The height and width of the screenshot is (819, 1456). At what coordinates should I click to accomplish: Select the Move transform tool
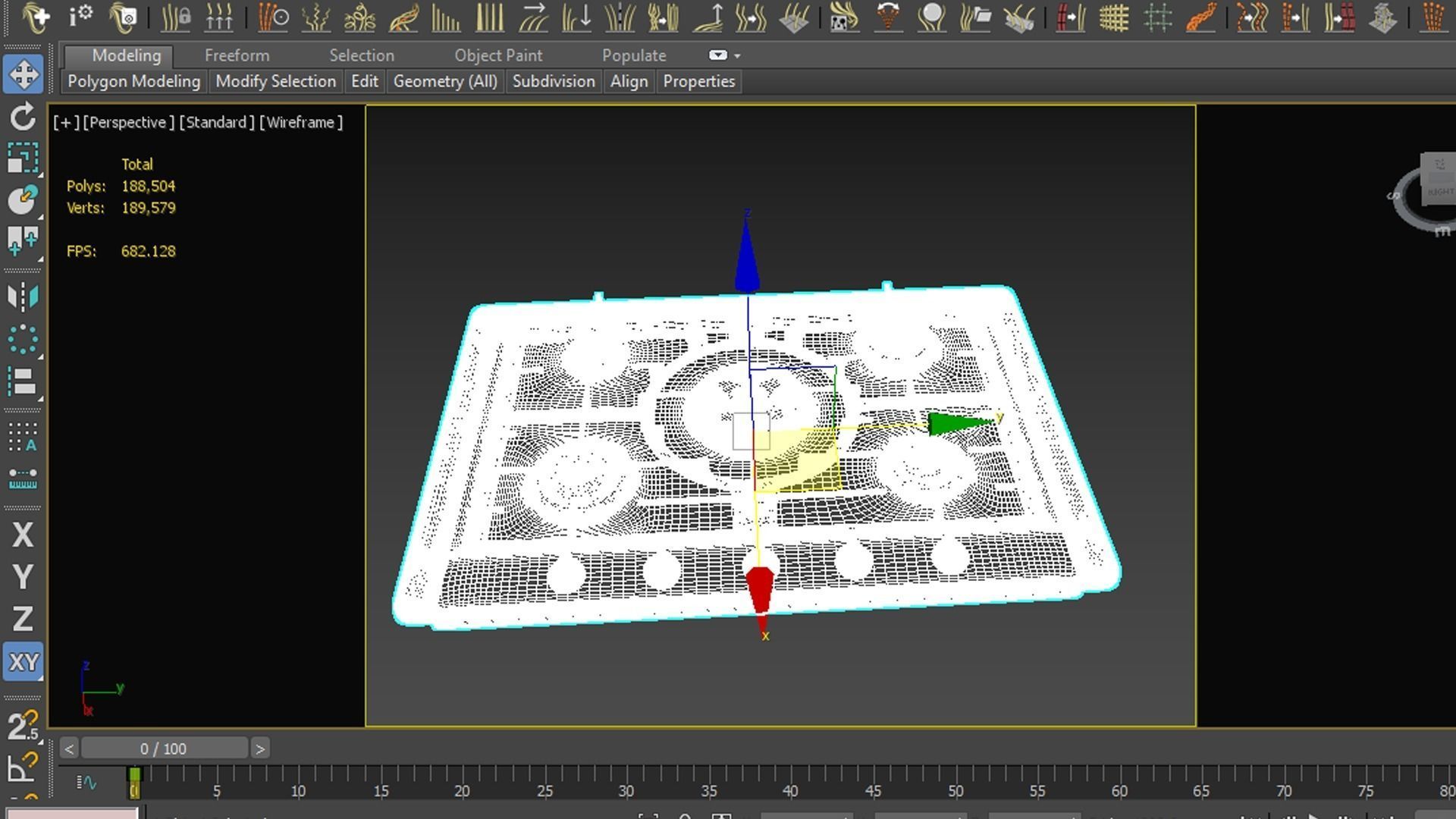coord(23,74)
